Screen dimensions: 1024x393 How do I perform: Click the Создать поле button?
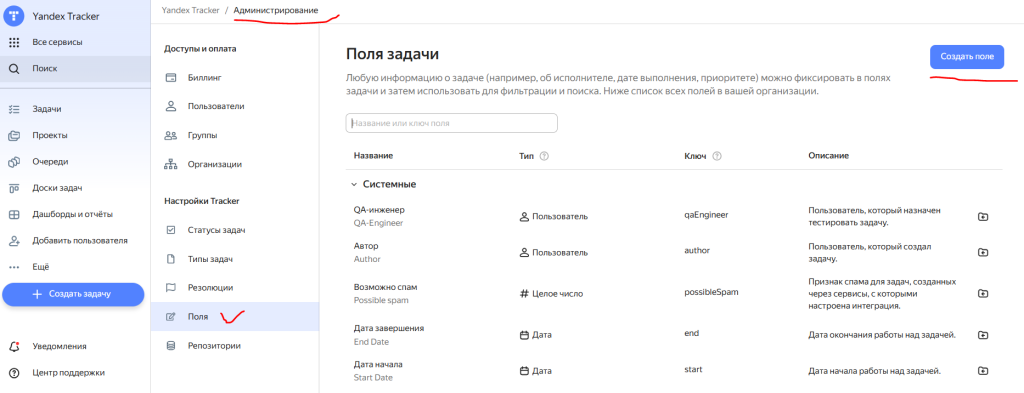[967, 57]
